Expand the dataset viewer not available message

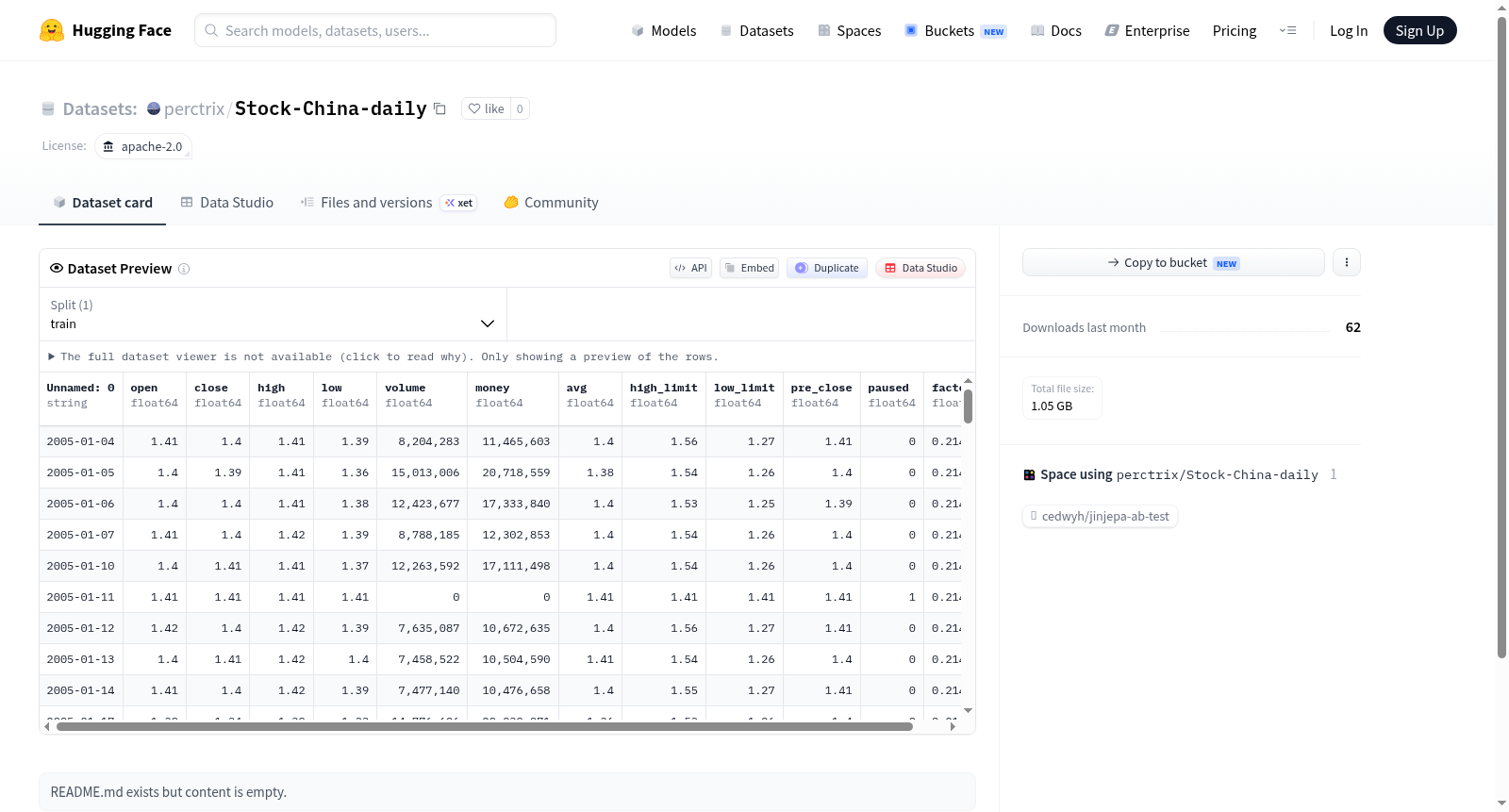pos(383,356)
